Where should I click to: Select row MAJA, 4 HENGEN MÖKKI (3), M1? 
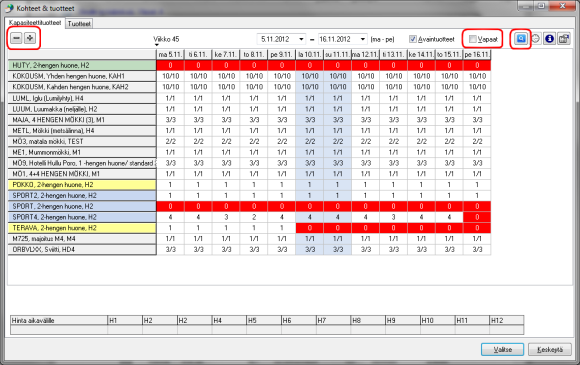click(x=82, y=119)
